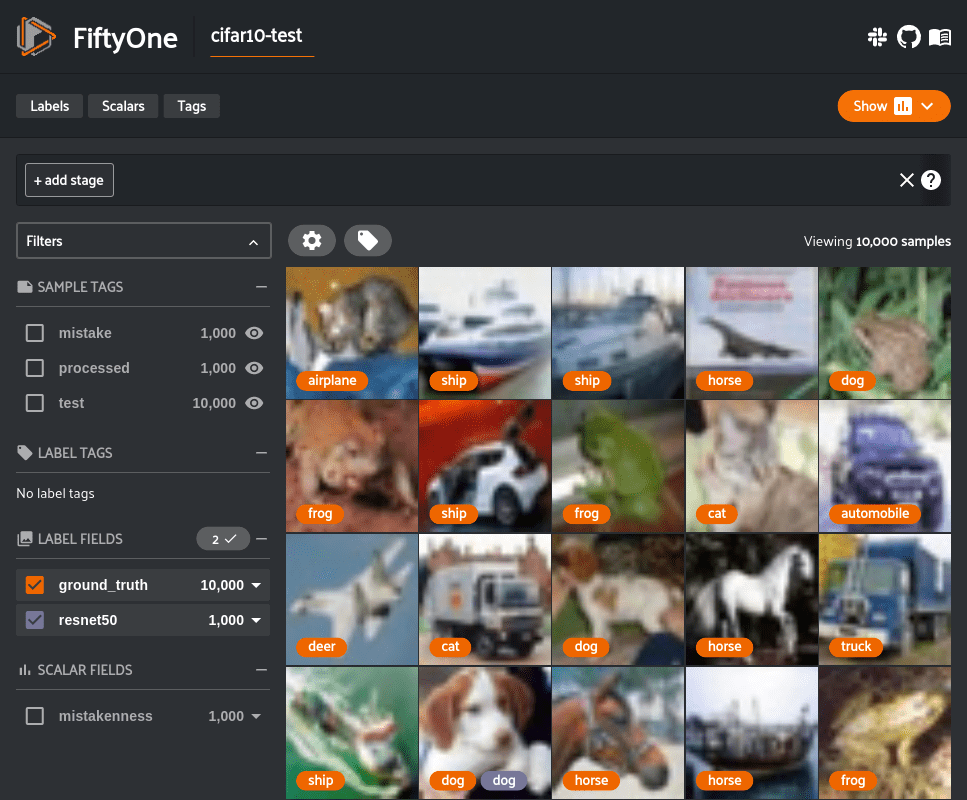This screenshot has height=800, width=967.
Task: Uncheck ground_truth label field
Action: 35,585
